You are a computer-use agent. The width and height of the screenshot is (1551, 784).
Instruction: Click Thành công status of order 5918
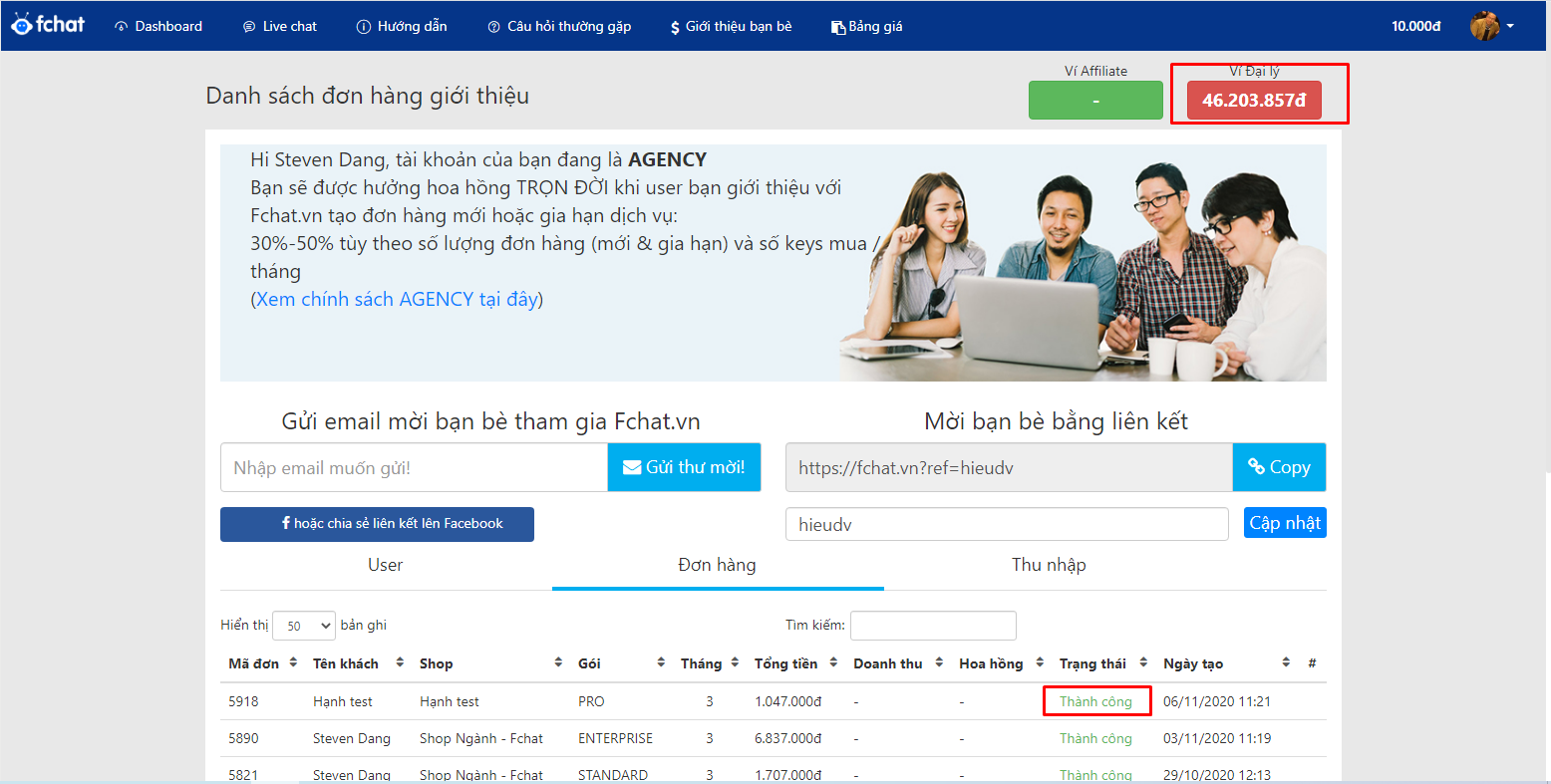point(1095,701)
